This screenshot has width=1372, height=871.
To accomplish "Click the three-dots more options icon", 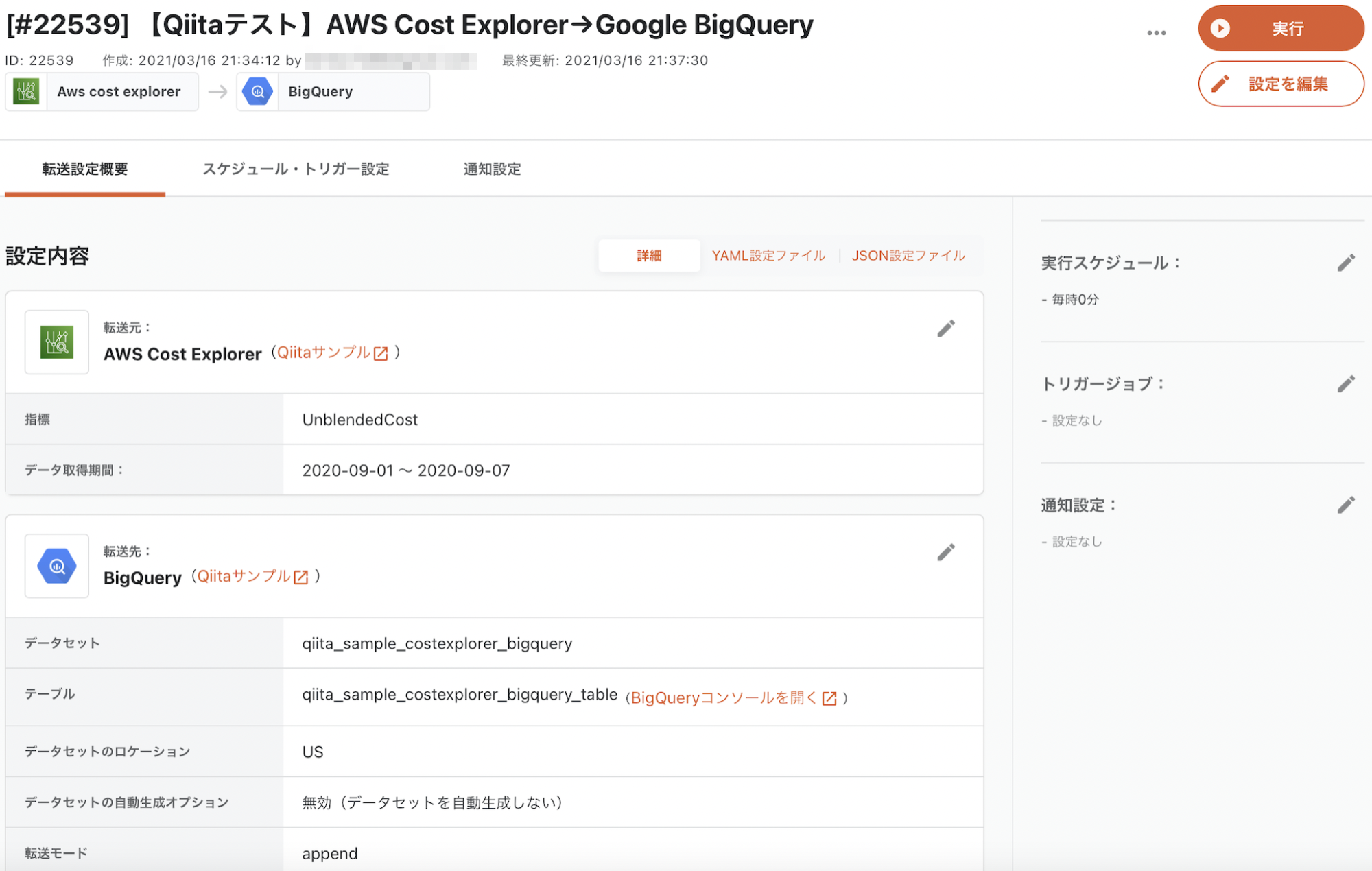I will coord(1157,32).
